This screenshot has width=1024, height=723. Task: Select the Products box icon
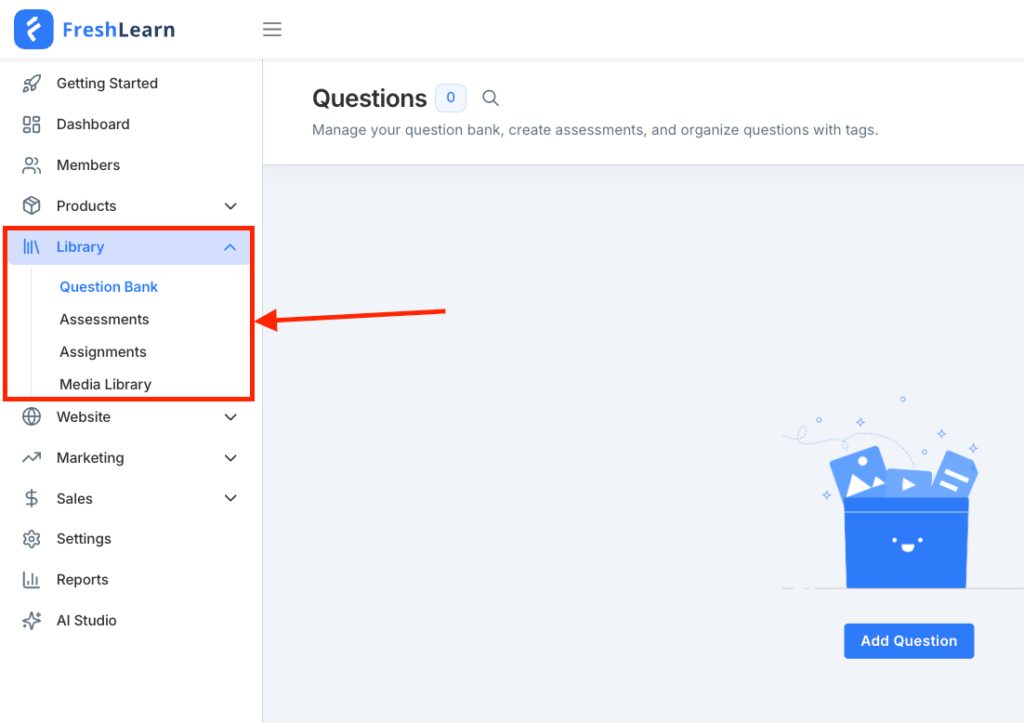click(x=30, y=206)
